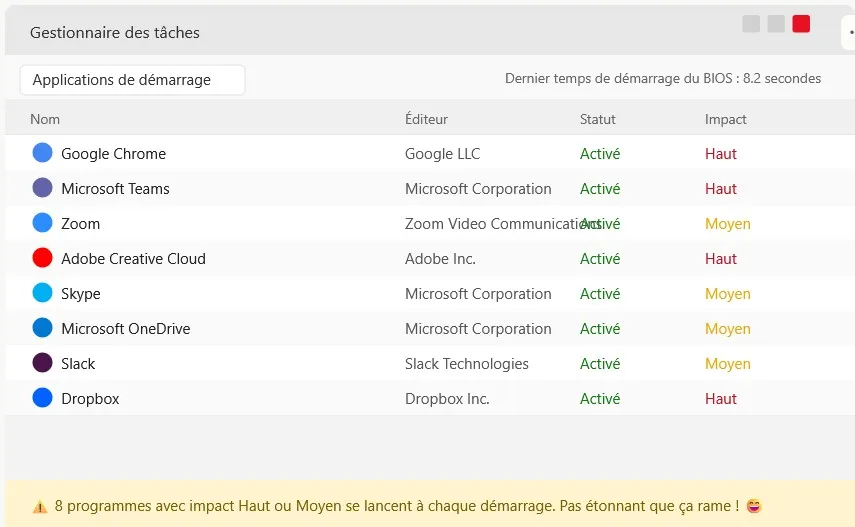855x527 pixels.
Task: Click the Slack app icon
Action: point(43,363)
